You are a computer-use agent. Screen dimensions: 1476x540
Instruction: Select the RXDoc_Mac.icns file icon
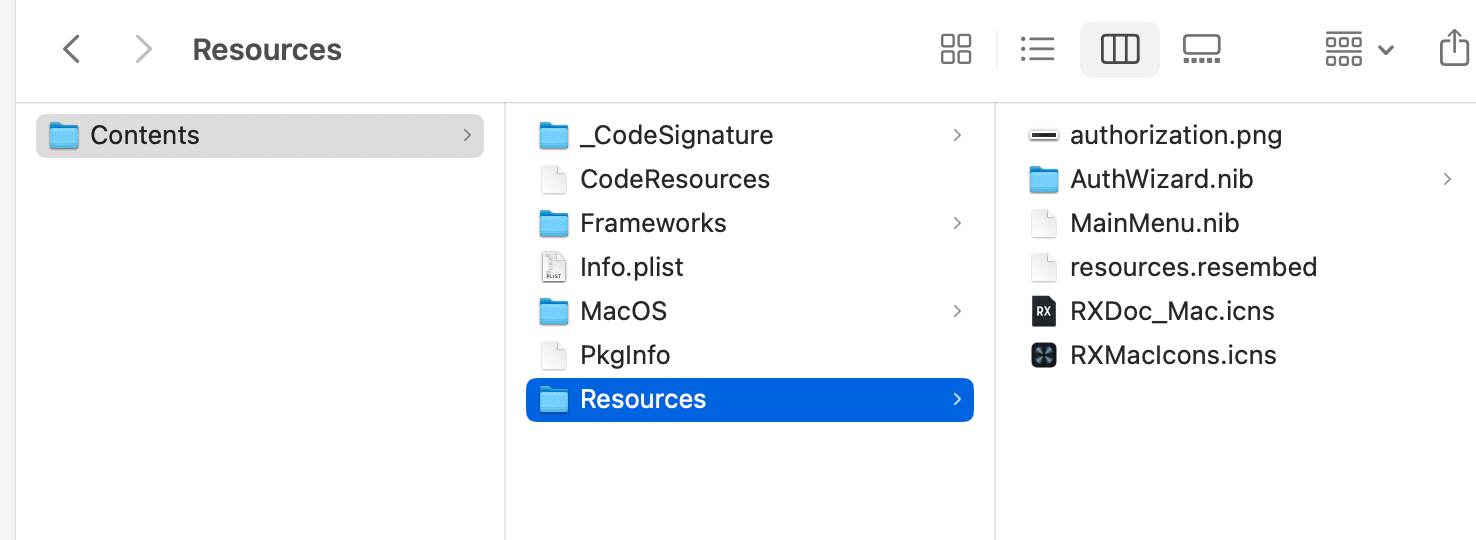(x=1044, y=311)
